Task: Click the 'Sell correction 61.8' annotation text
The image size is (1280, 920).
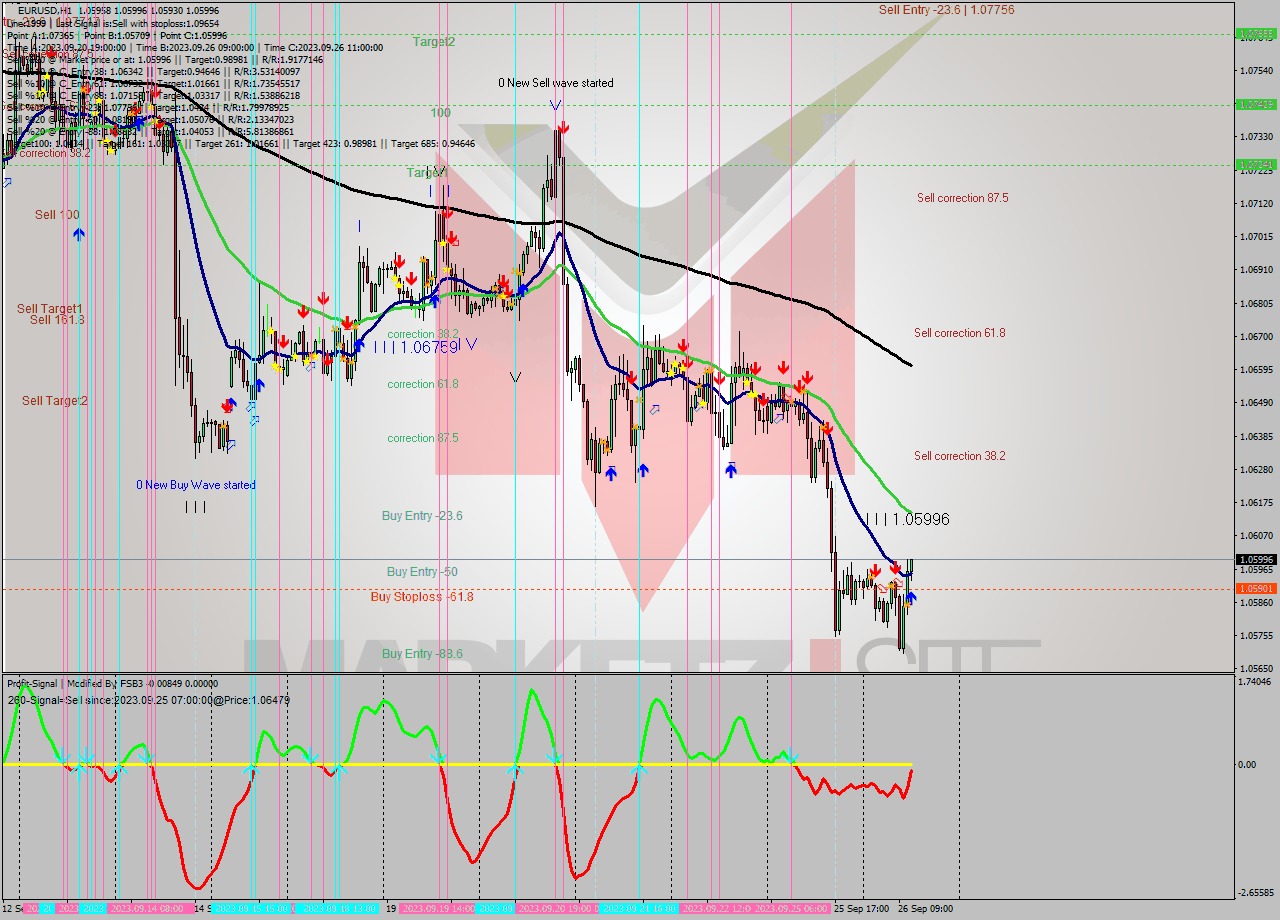Action: (x=958, y=333)
